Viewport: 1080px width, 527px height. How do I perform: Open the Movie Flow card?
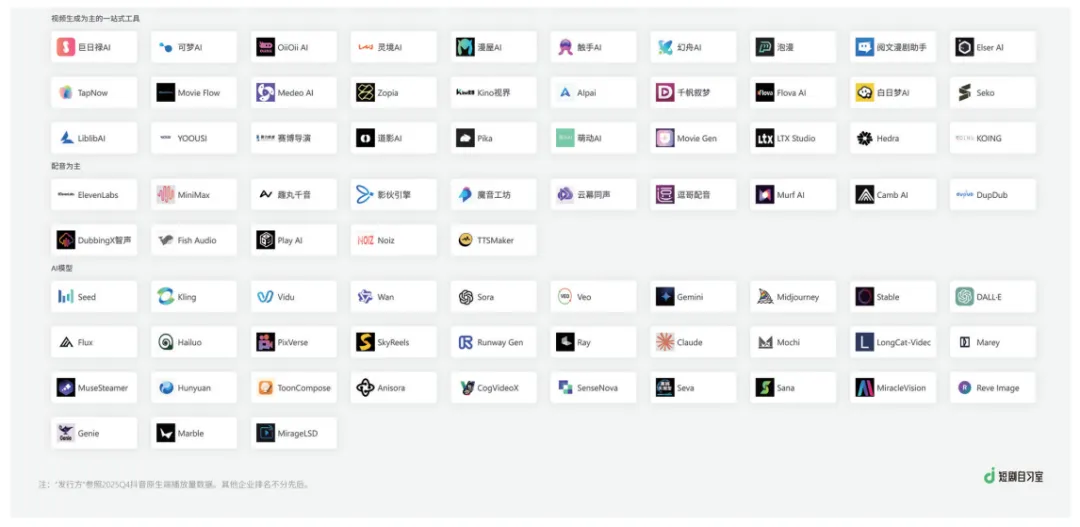194,92
